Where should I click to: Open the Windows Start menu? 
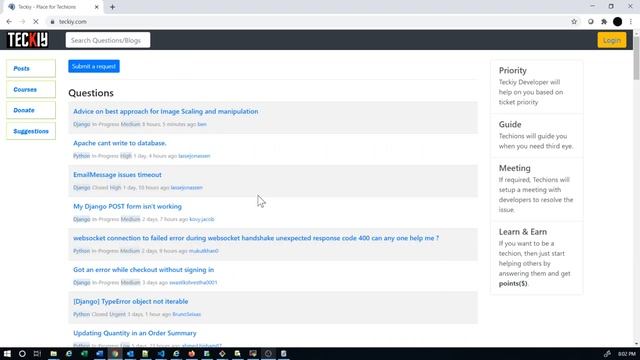[x=7, y=353]
